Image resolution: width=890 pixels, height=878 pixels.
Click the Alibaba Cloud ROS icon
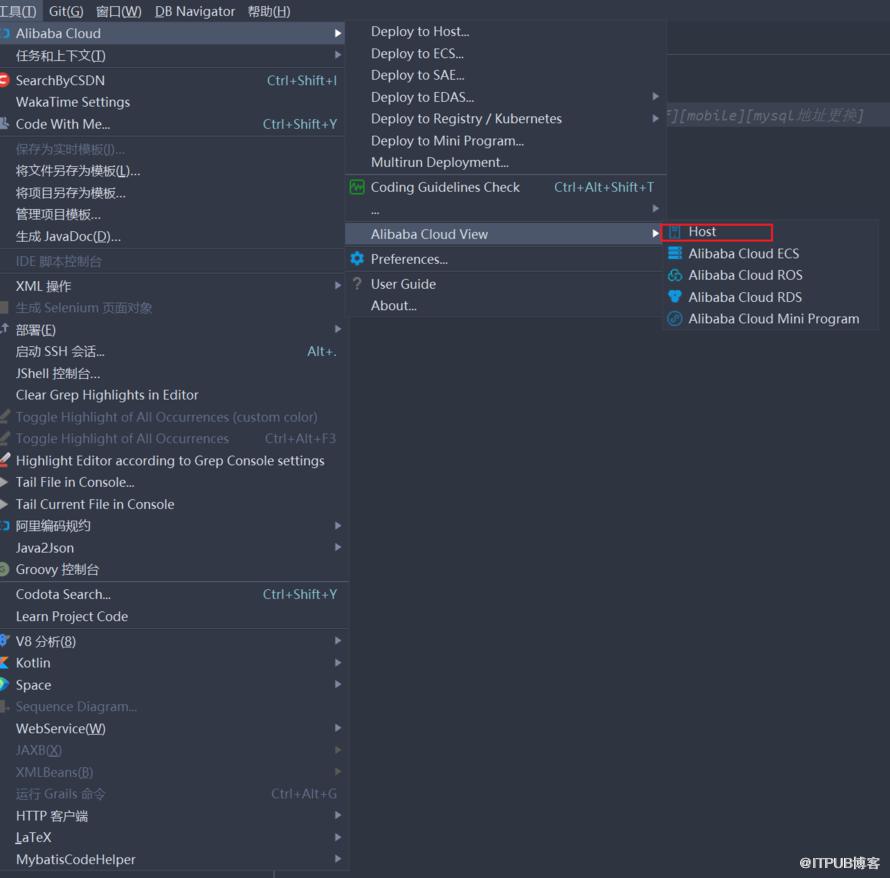[x=675, y=275]
